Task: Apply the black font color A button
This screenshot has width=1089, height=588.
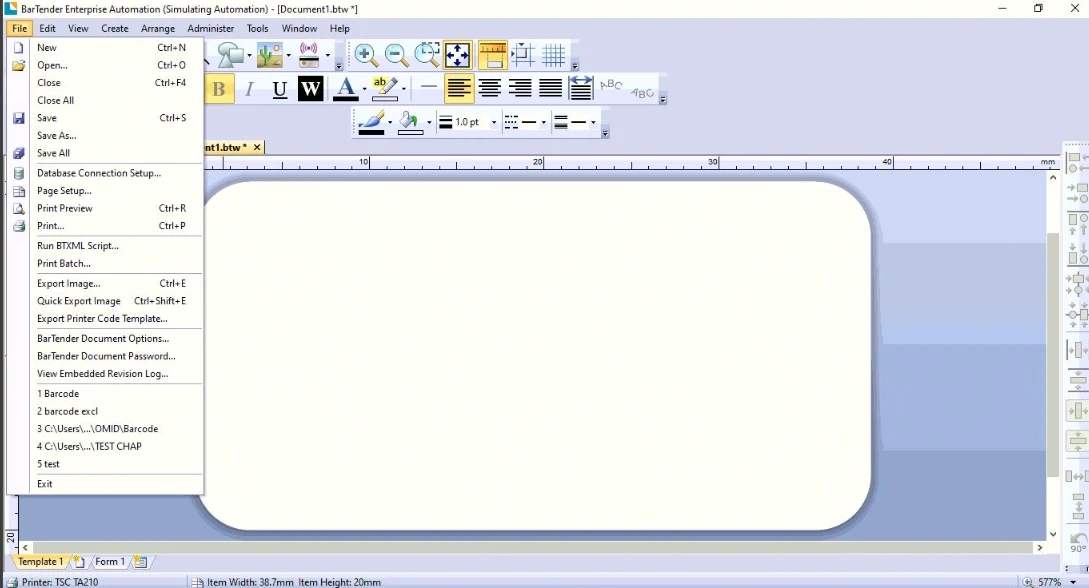Action: pyautogui.click(x=345, y=88)
